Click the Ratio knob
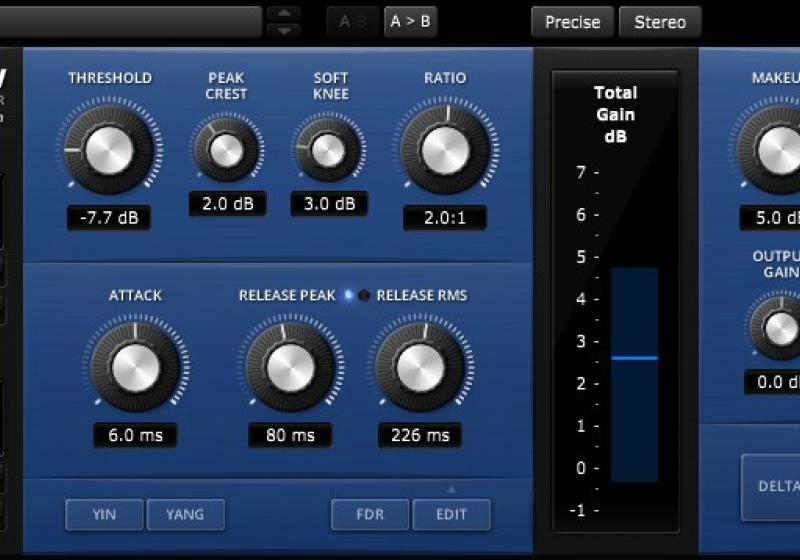800x560 pixels. pos(445,150)
